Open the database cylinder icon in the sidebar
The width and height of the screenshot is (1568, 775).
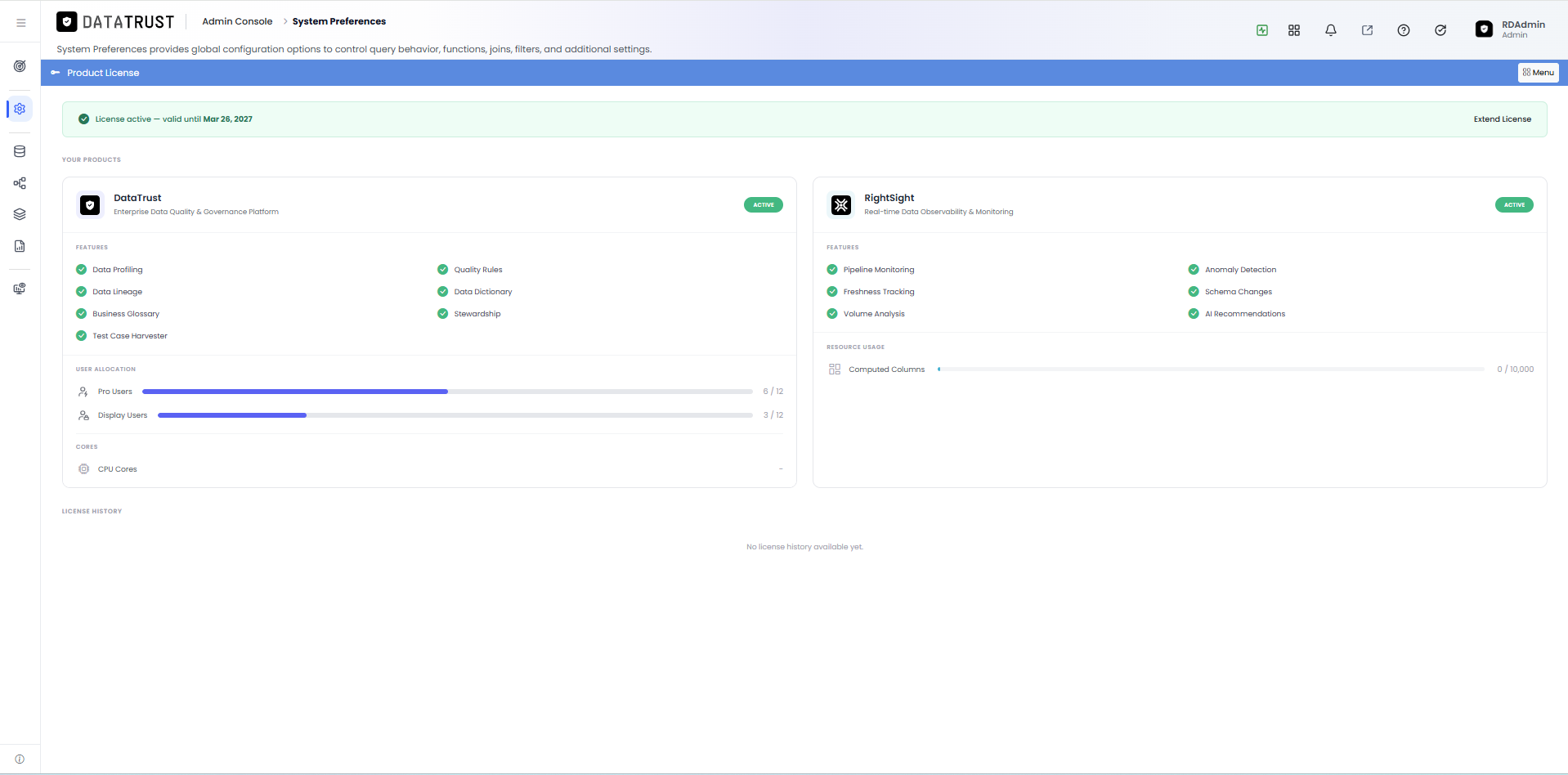[20, 151]
